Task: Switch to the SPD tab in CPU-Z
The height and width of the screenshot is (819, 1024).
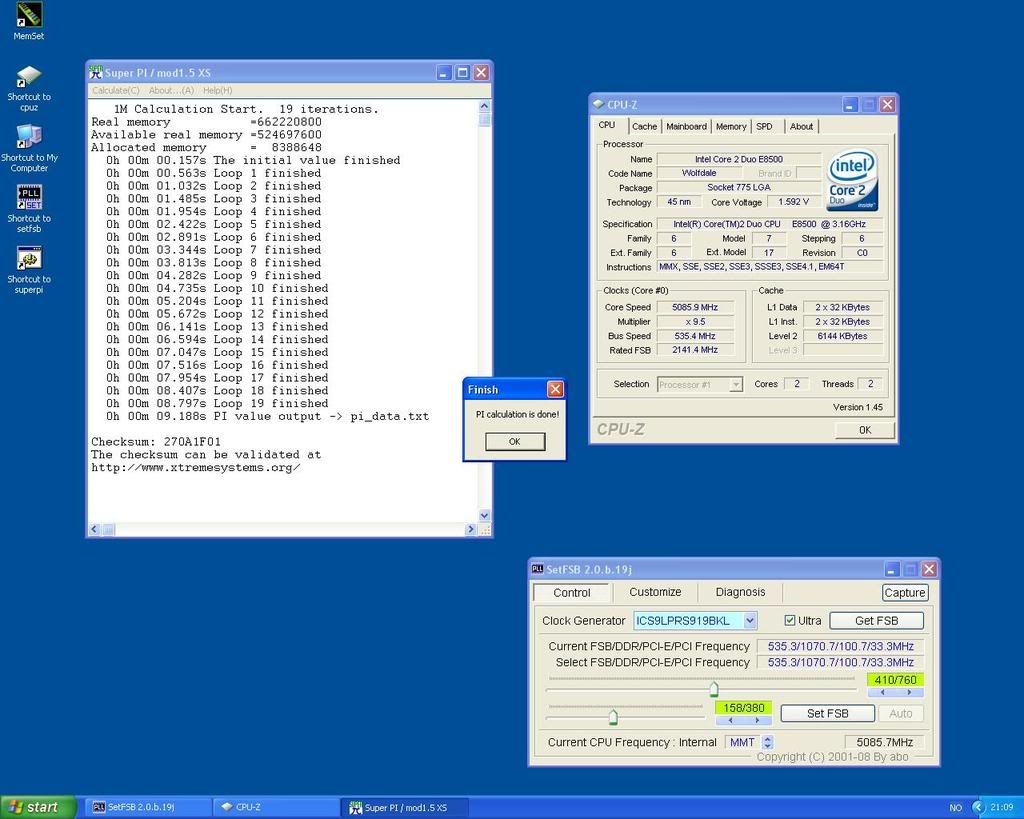Action: (764, 127)
